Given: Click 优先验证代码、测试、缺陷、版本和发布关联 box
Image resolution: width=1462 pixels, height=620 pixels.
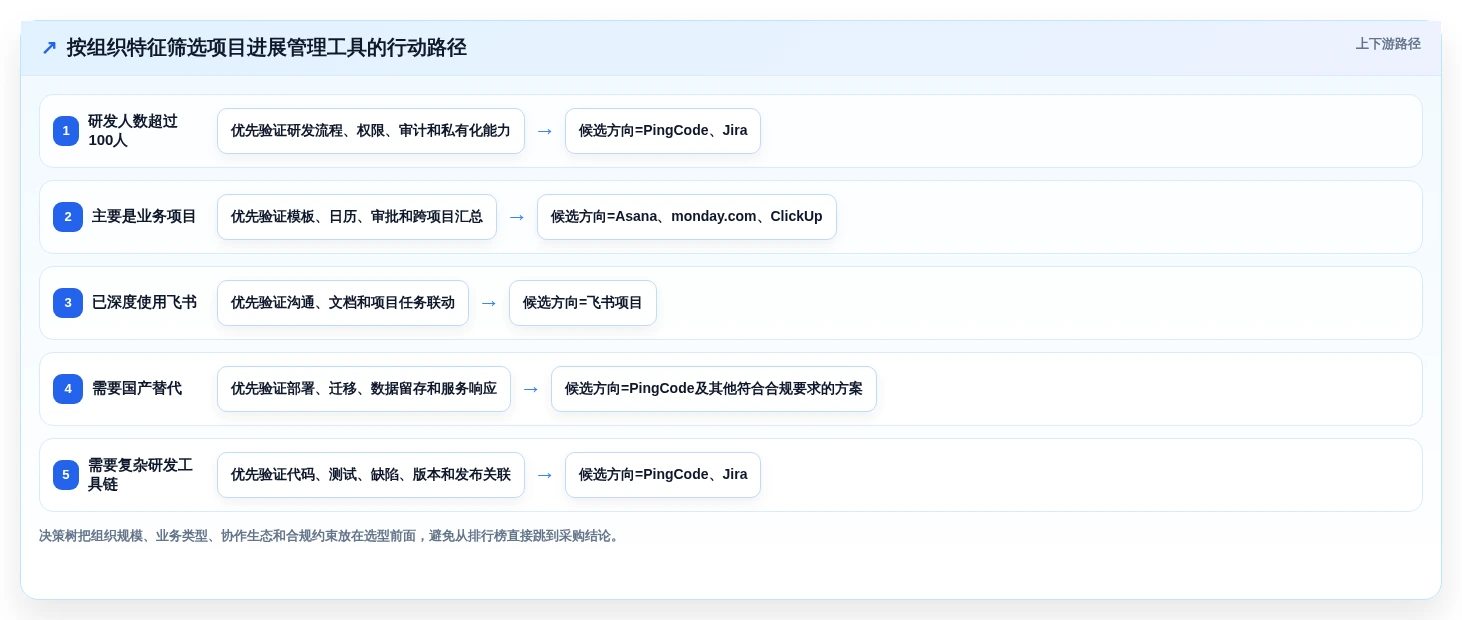Looking at the screenshot, I should click(371, 475).
